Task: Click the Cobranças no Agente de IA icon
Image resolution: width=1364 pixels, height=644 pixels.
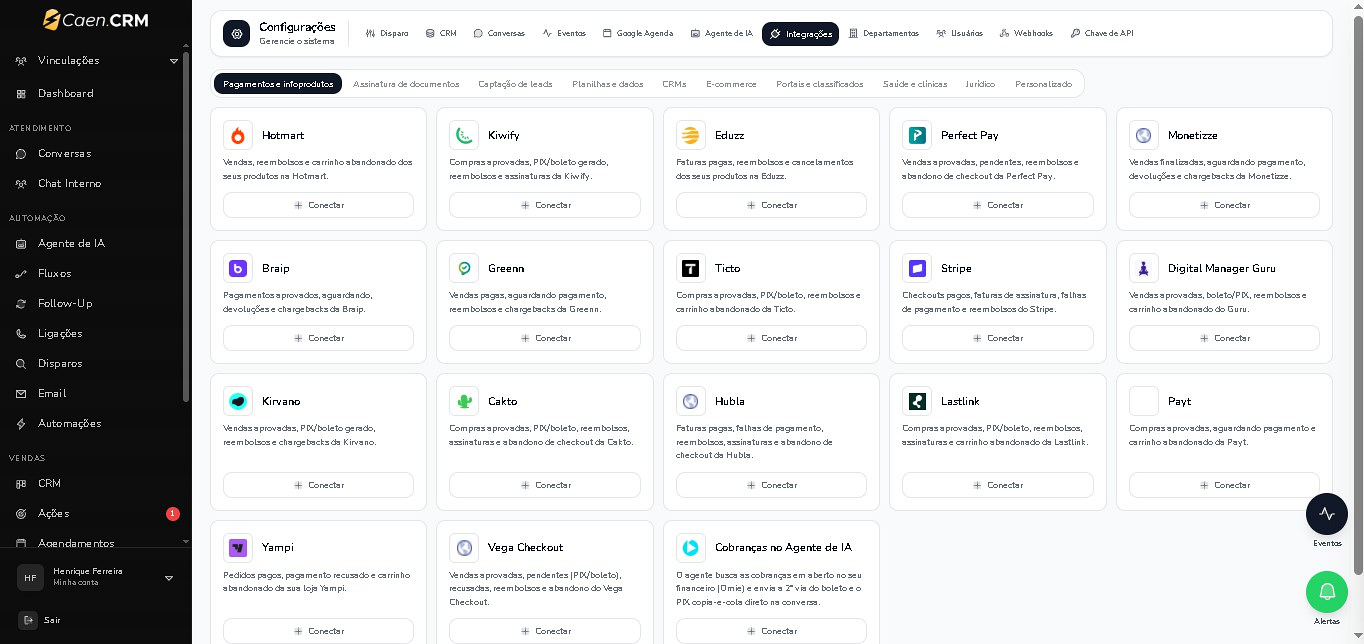Action: click(x=690, y=547)
